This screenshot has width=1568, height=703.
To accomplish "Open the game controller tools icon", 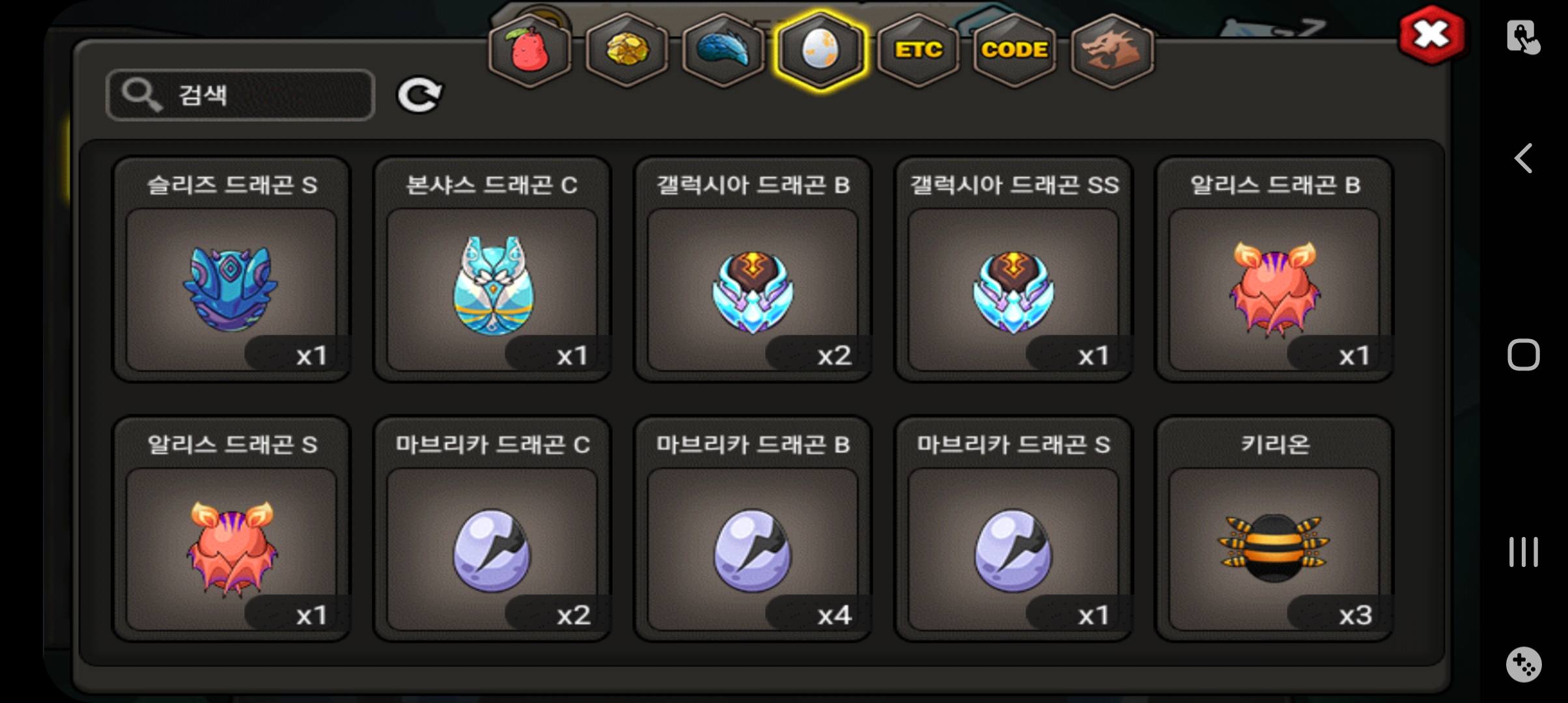I will coord(1524,665).
